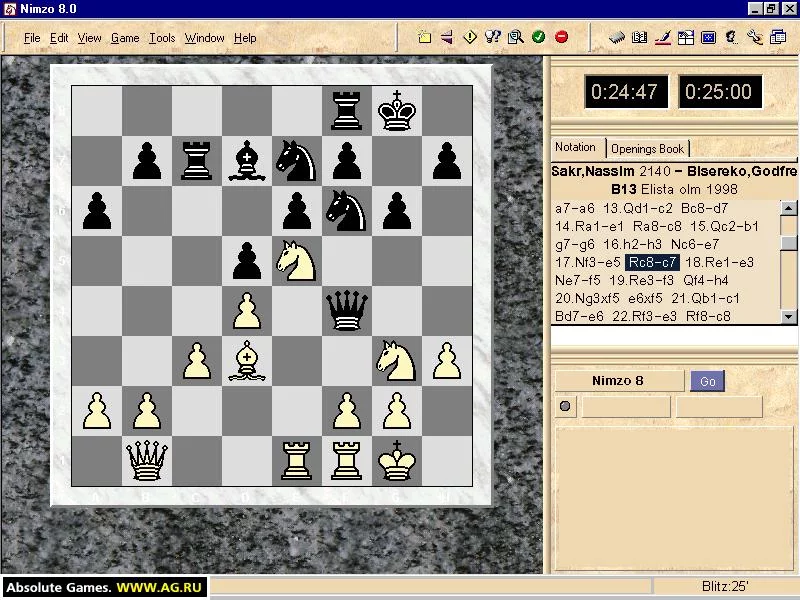Viewport: 800px width, 600px height.
Task: Jump to move 18.Re1-e3 in notation
Action: click(719, 262)
